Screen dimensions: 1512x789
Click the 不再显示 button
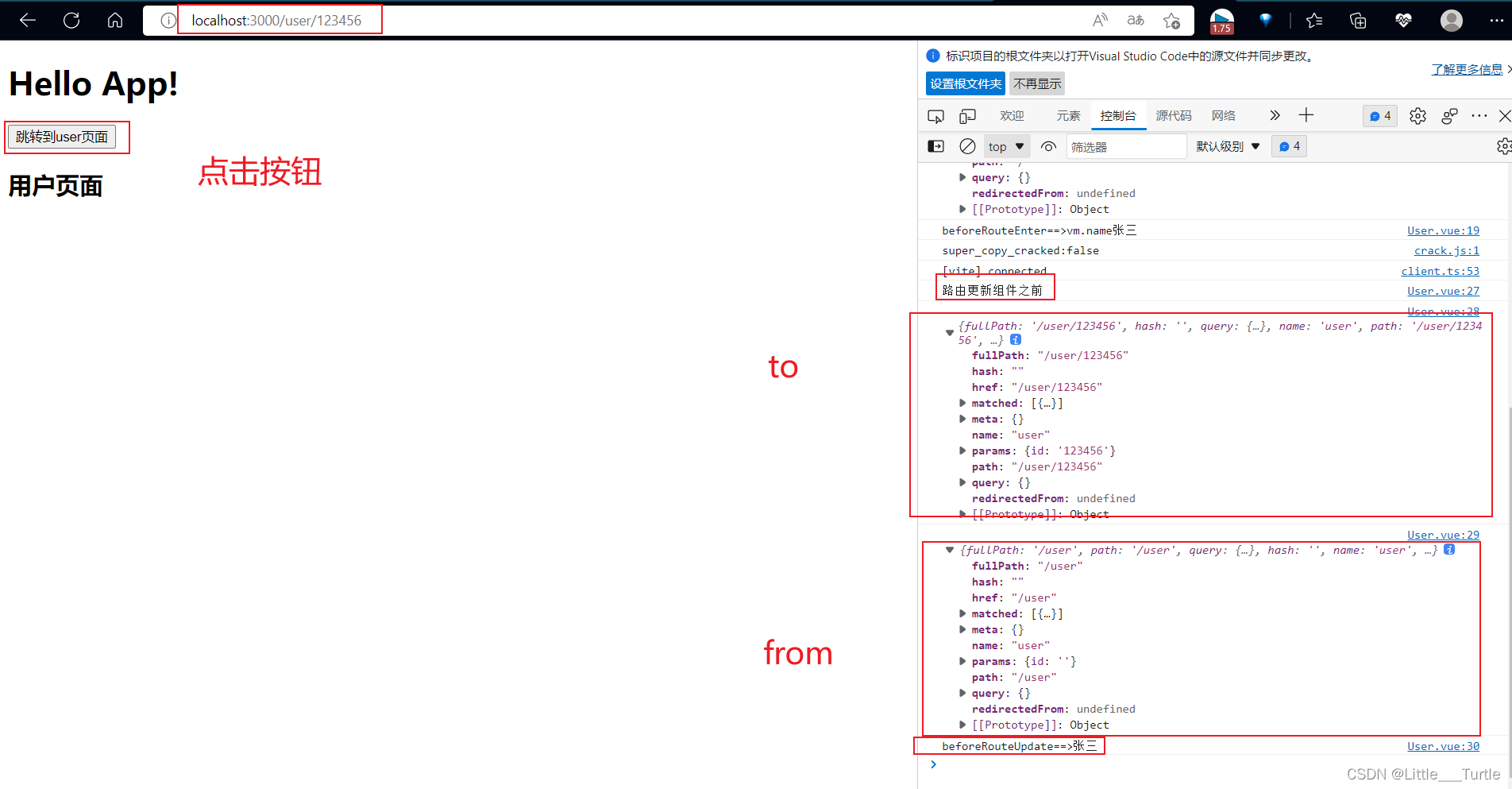(x=1037, y=83)
